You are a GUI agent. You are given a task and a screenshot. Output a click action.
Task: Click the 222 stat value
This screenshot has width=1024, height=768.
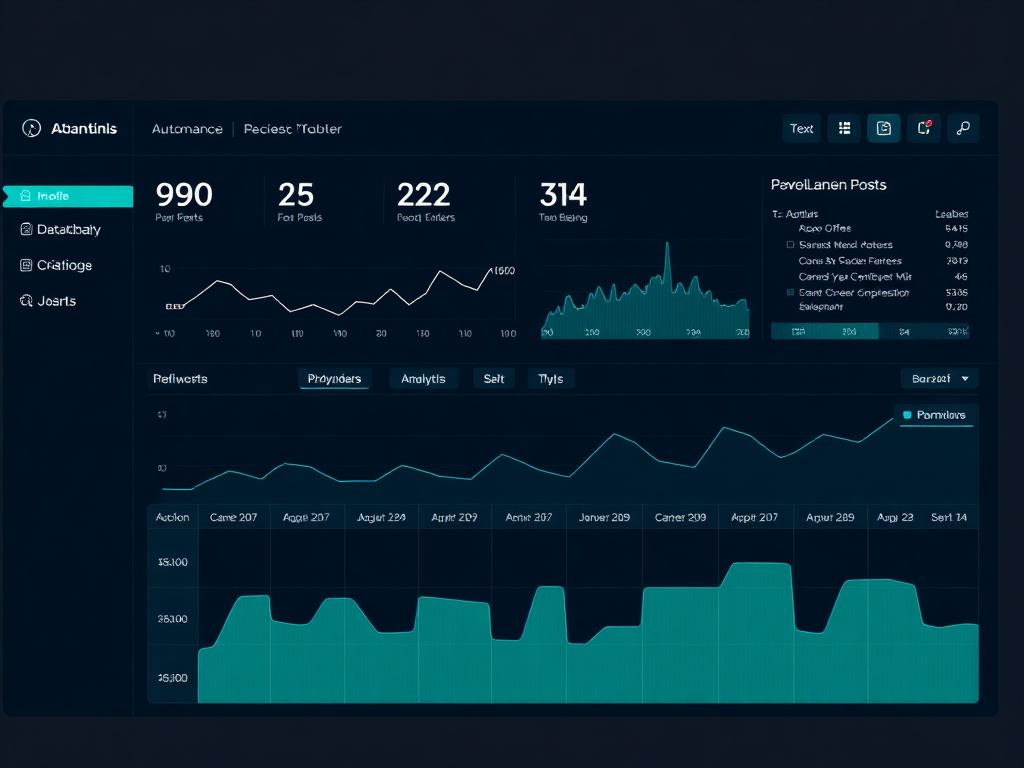tap(424, 195)
